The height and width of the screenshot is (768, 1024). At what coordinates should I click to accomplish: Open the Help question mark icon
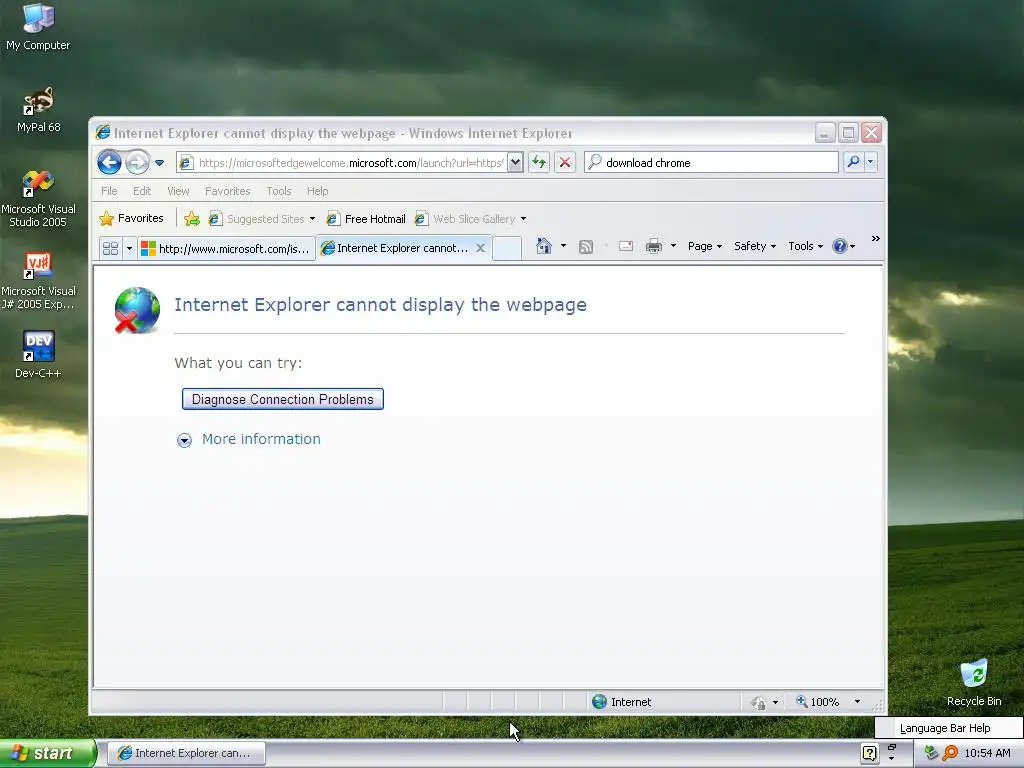(x=840, y=246)
